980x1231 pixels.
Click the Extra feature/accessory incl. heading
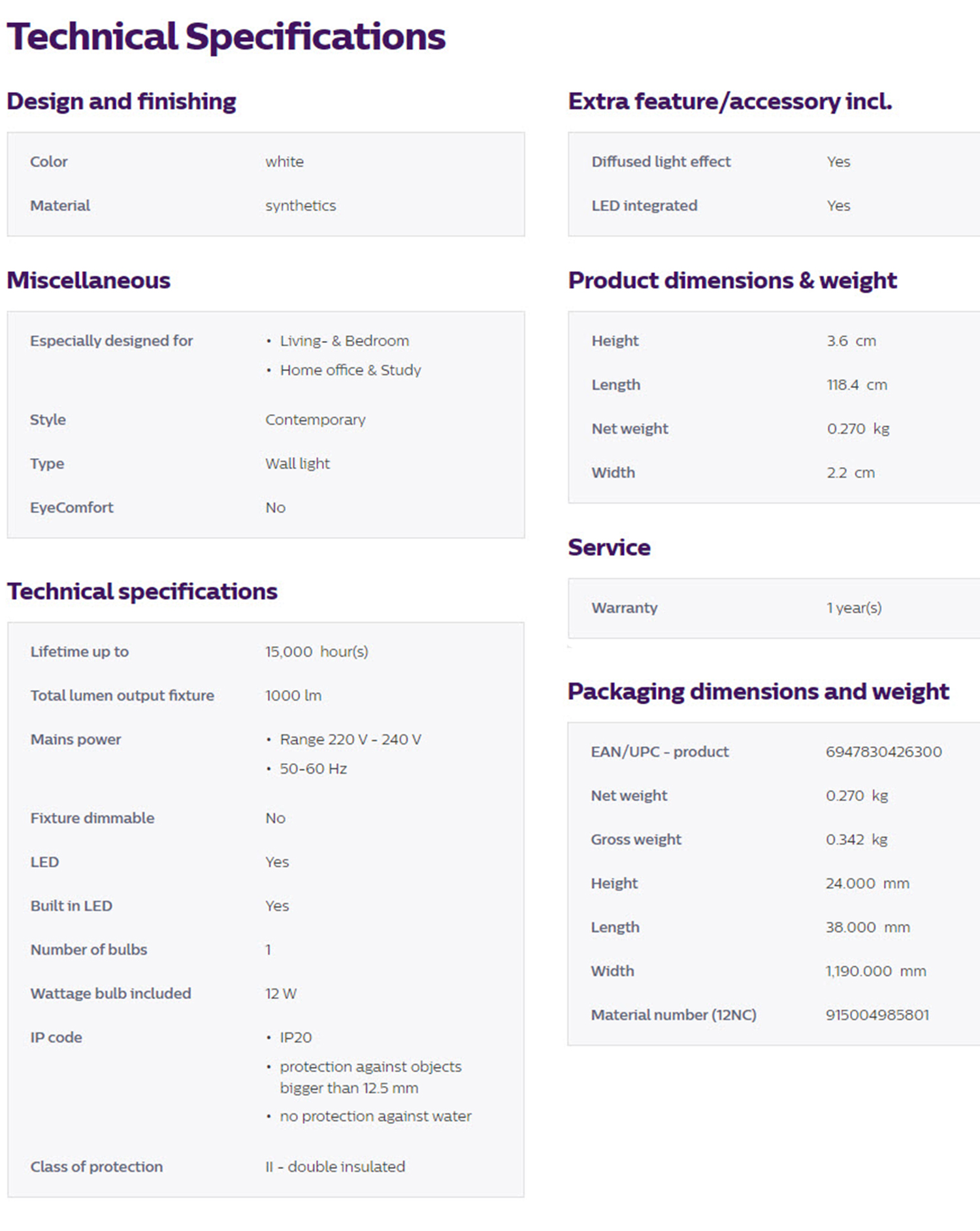click(730, 101)
